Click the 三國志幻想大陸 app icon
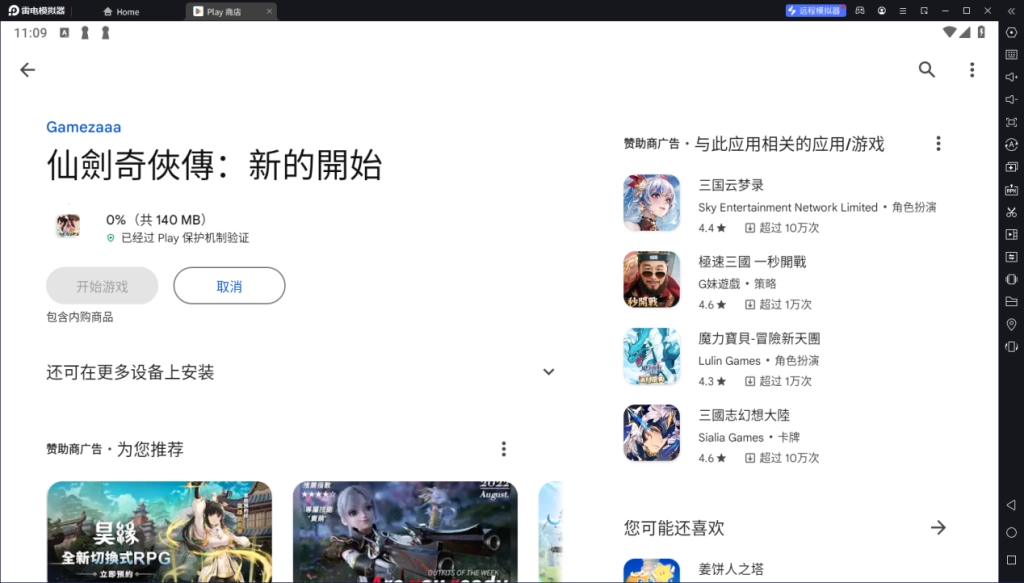This screenshot has width=1024, height=583. (x=652, y=433)
